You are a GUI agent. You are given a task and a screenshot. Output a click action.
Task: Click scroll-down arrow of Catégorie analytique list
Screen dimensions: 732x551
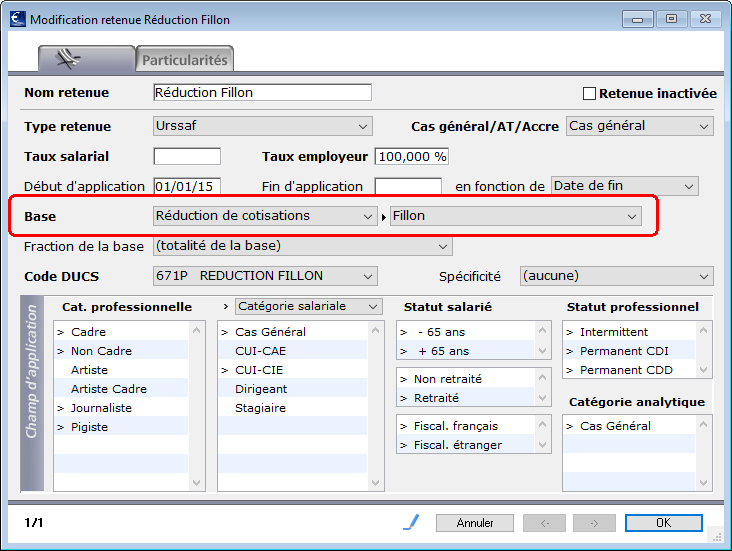click(x=704, y=483)
